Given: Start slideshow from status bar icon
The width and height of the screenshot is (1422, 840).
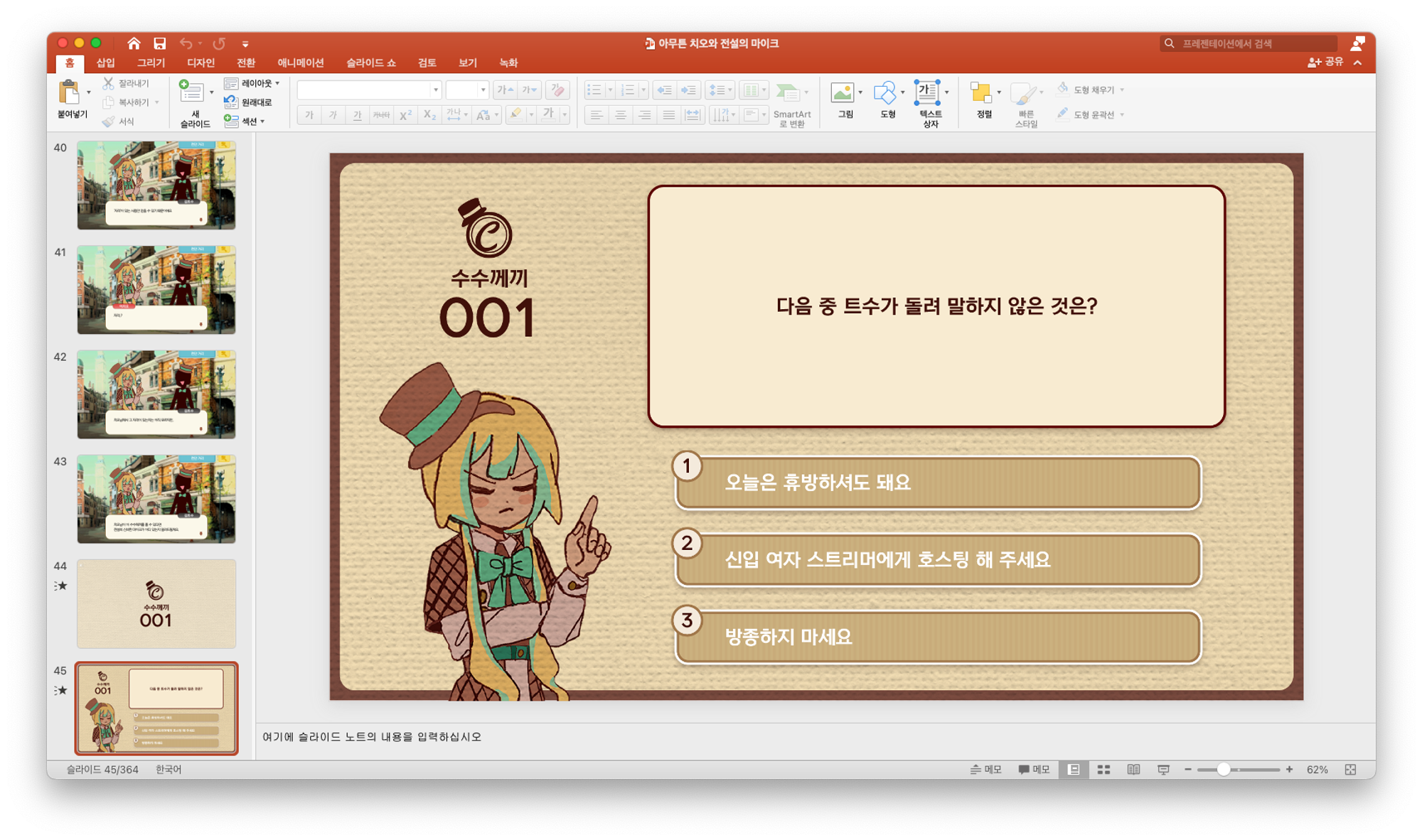Looking at the screenshot, I should (1163, 770).
